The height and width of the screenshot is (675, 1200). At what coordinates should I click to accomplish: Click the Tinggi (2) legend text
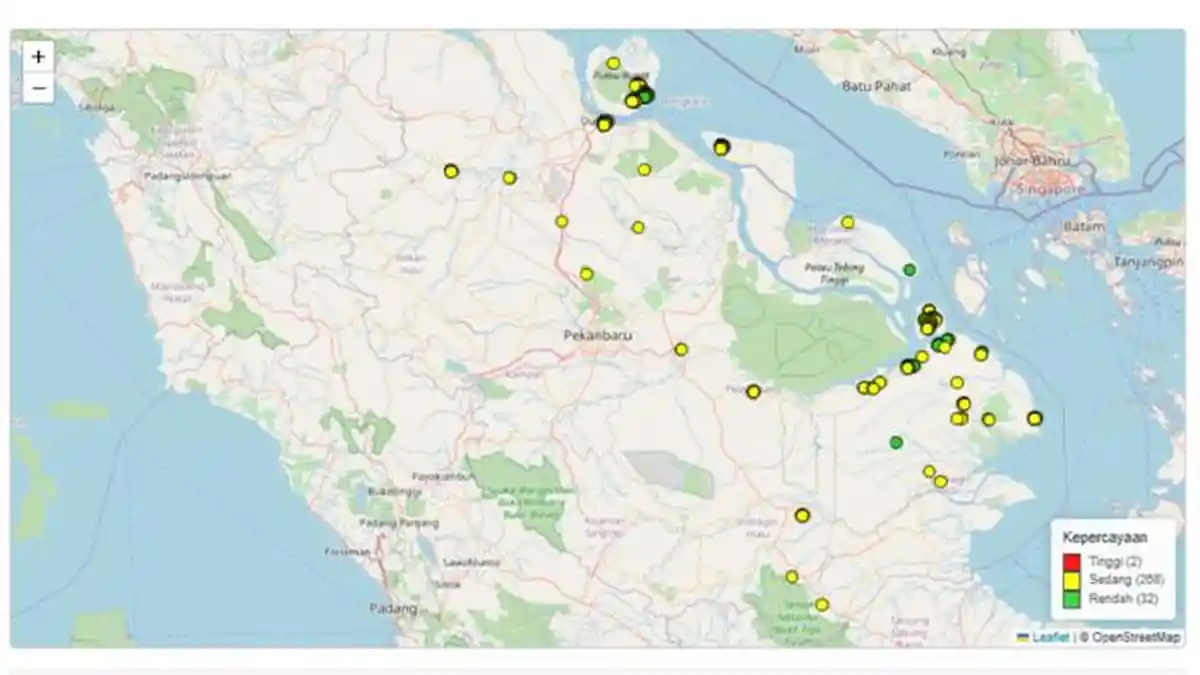[x=1114, y=562]
